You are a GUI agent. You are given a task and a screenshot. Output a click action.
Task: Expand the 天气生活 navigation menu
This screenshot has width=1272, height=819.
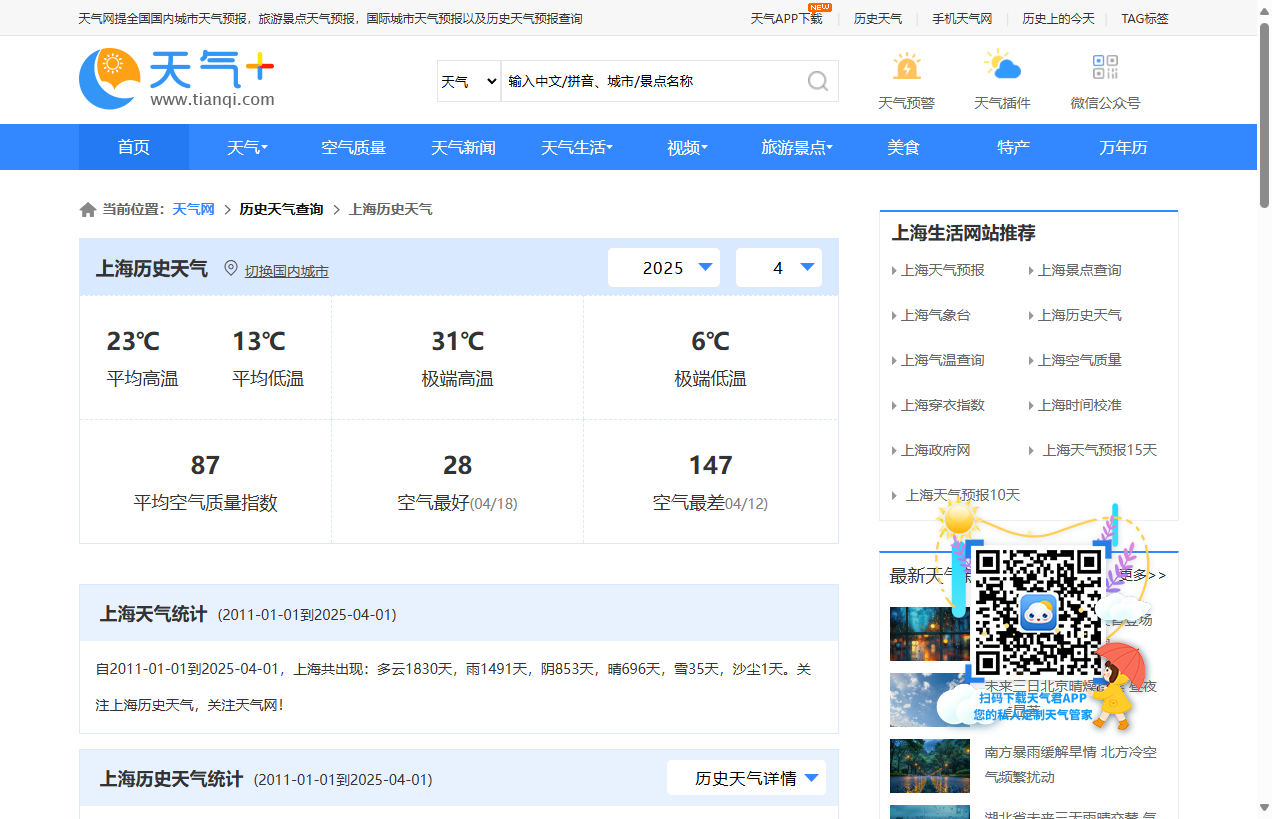576,147
